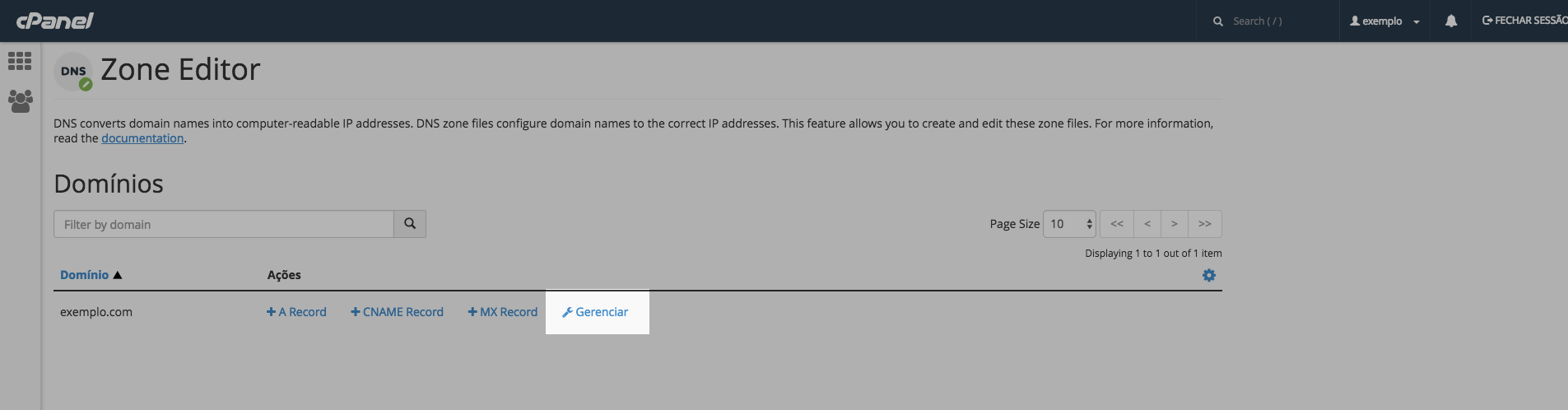
Task: Click the search magnifier in header
Action: pyautogui.click(x=1218, y=21)
